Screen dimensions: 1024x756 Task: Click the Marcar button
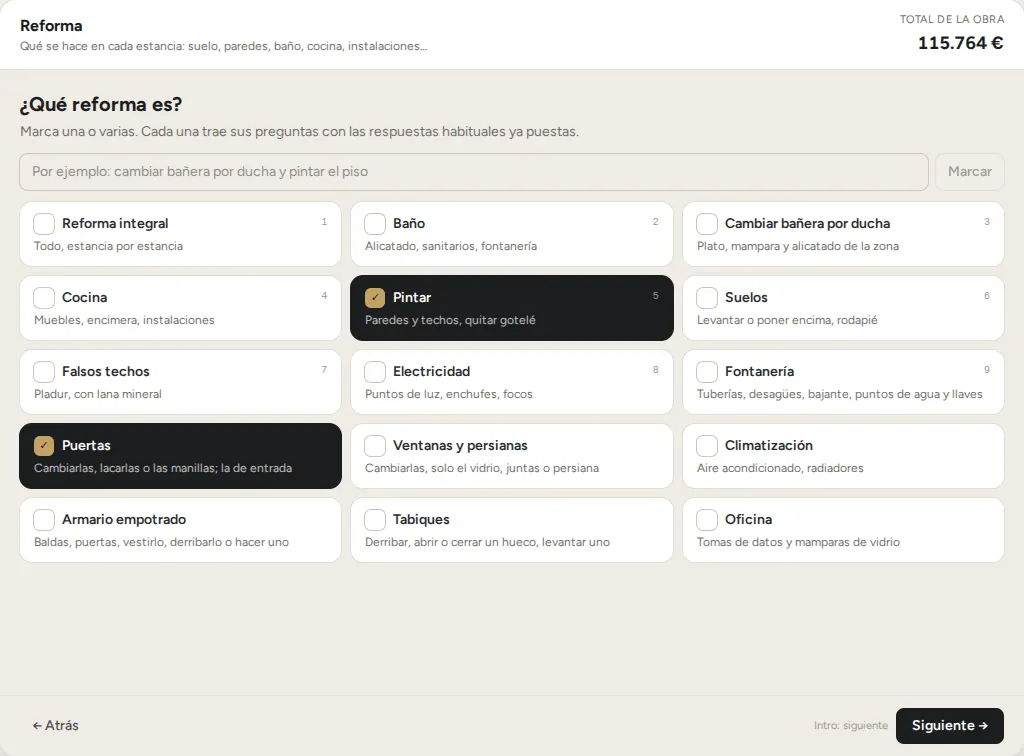point(970,172)
